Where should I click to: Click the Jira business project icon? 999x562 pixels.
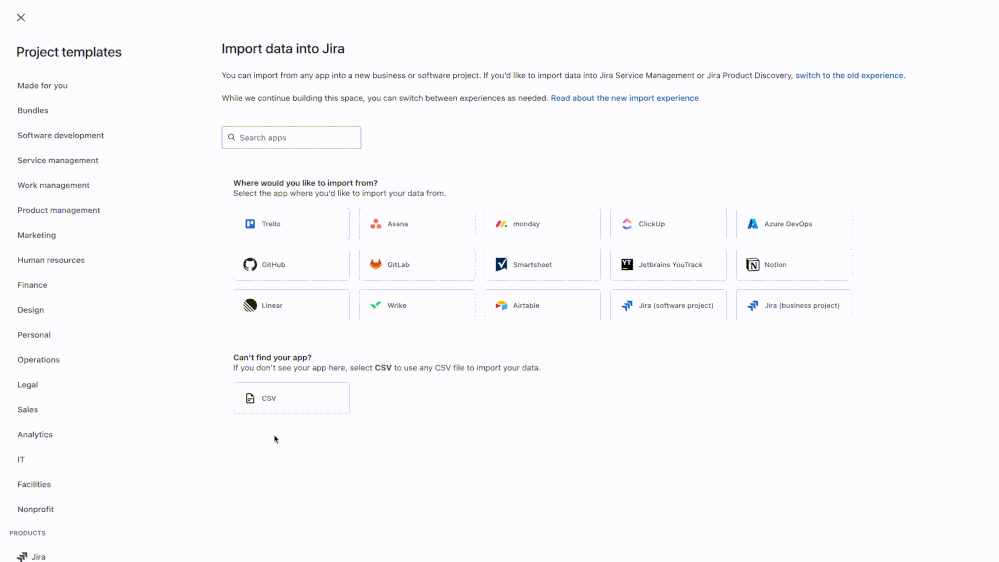[752, 305]
